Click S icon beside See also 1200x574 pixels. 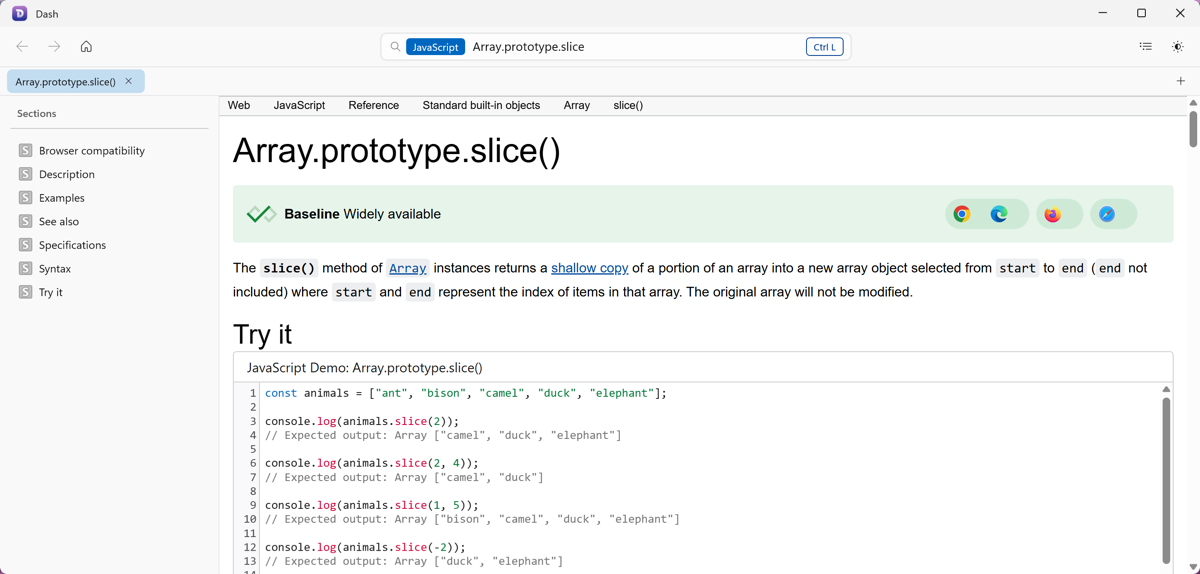click(x=26, y=221)
